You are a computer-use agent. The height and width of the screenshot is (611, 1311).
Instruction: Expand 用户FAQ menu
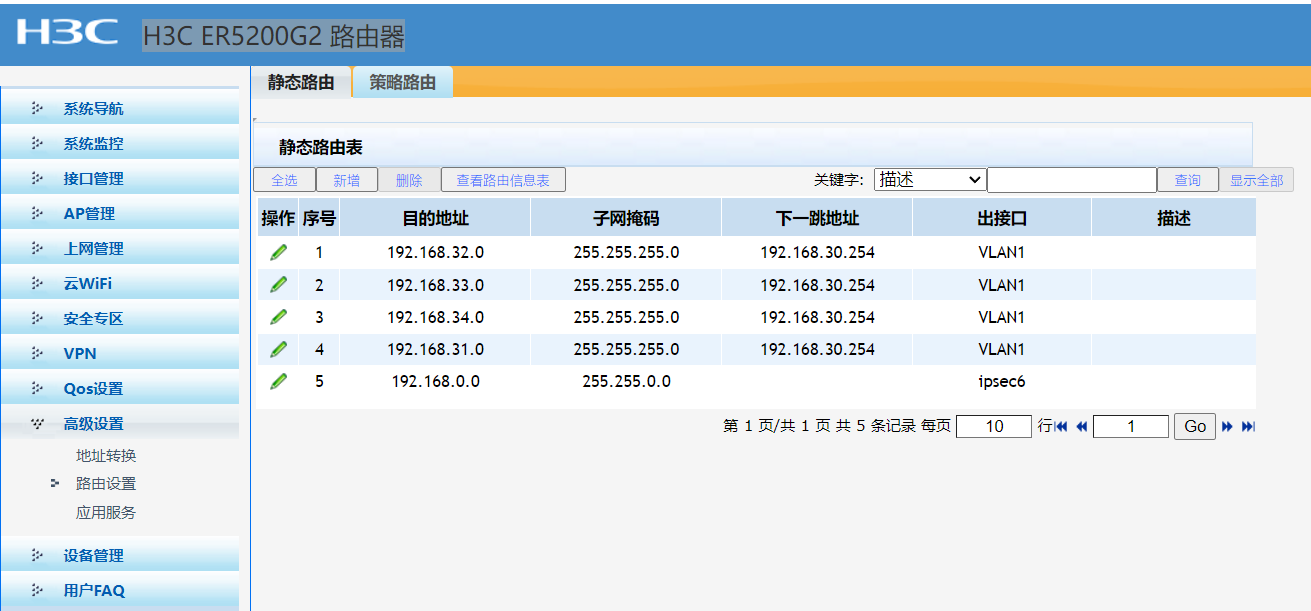[x=120, y=591]
